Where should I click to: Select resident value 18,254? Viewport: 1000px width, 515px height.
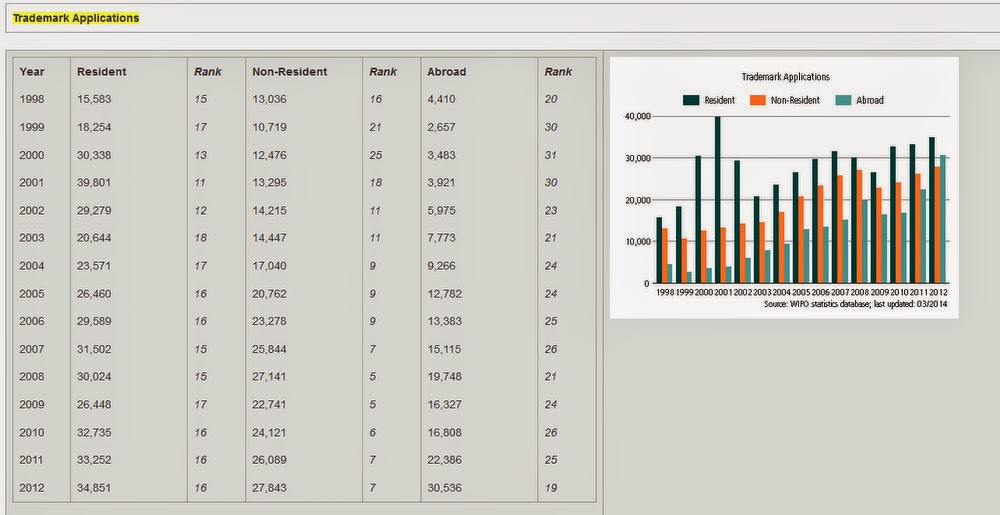pyautogui.click(x=94, y=127)
